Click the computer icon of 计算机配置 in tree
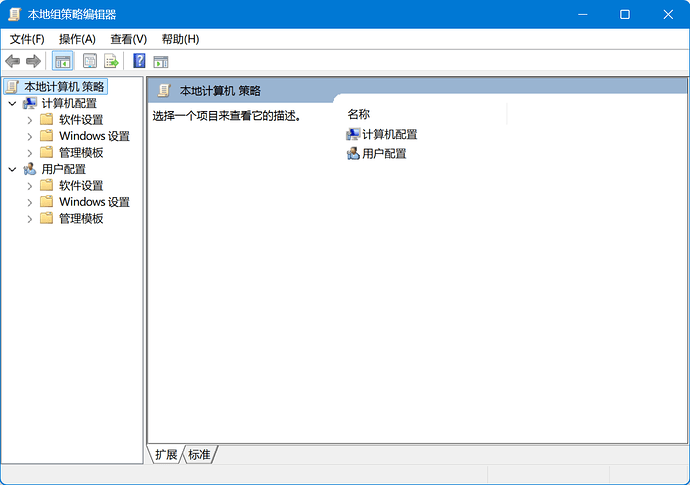 [x=30, y=103]
